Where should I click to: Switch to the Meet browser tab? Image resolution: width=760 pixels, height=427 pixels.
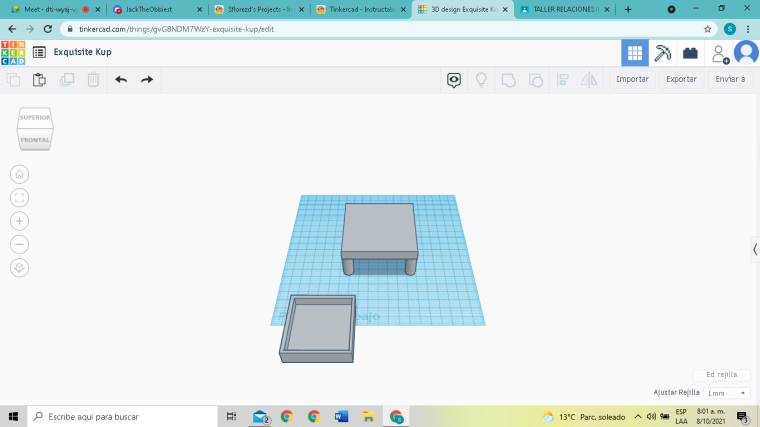(x=56, y=9)
